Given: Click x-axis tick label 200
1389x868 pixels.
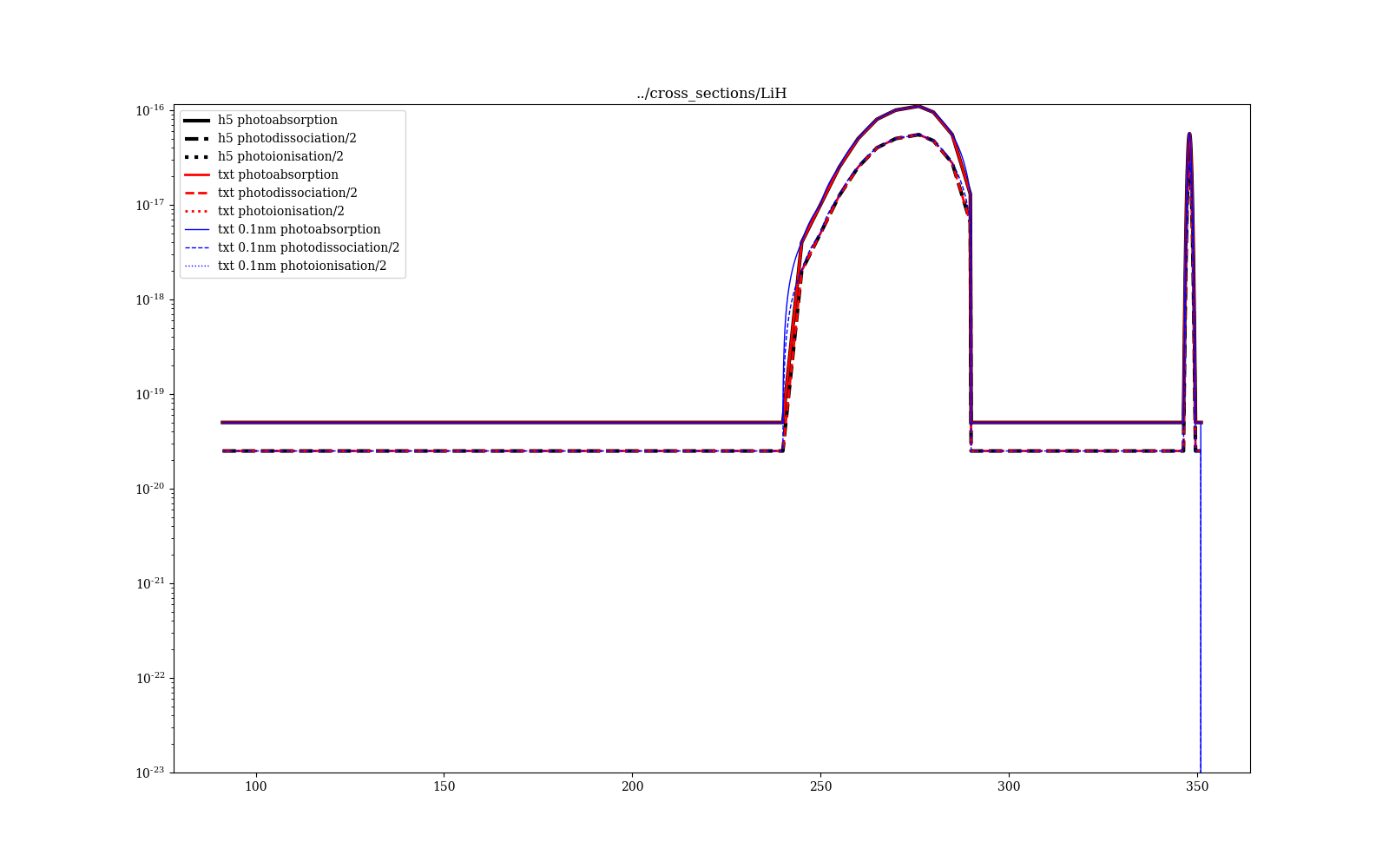Looking at the screenshot, I should click(632, 786).
